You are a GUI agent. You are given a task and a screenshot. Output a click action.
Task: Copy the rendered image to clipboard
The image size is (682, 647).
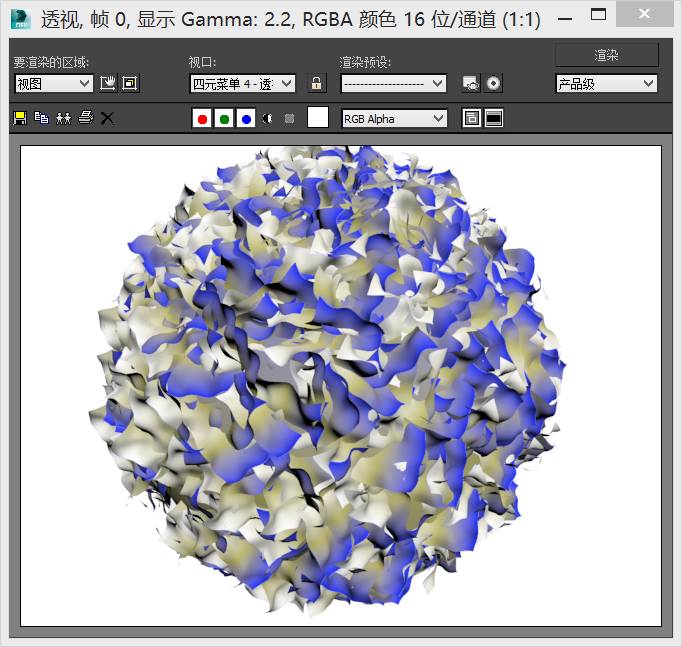(42, 118)
